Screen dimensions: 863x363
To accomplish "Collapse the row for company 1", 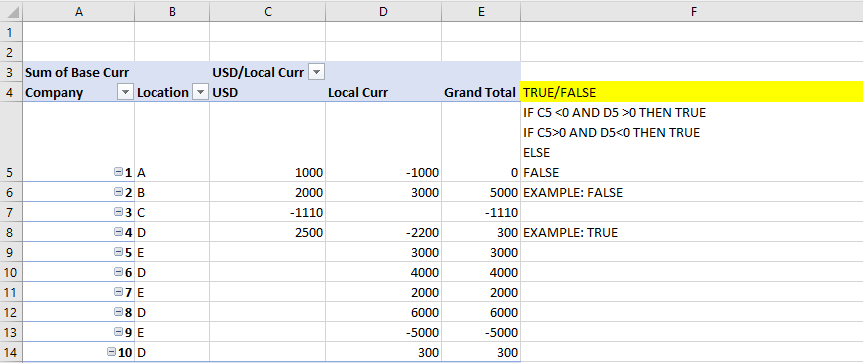I will pyautogui.click(x=118, y=172).
